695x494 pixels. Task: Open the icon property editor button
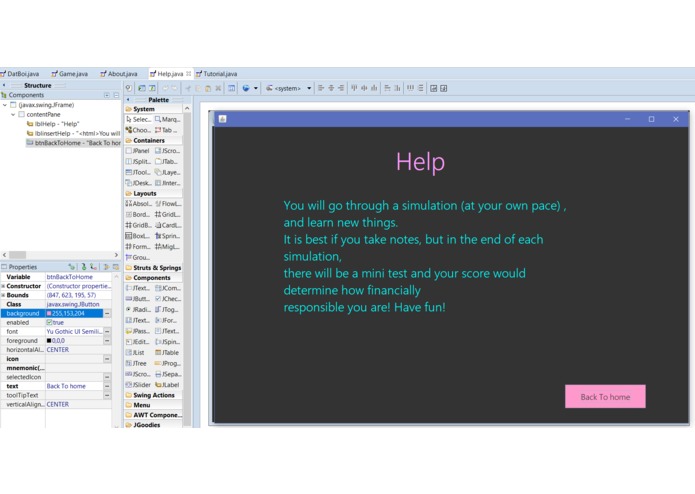point(107,359)
